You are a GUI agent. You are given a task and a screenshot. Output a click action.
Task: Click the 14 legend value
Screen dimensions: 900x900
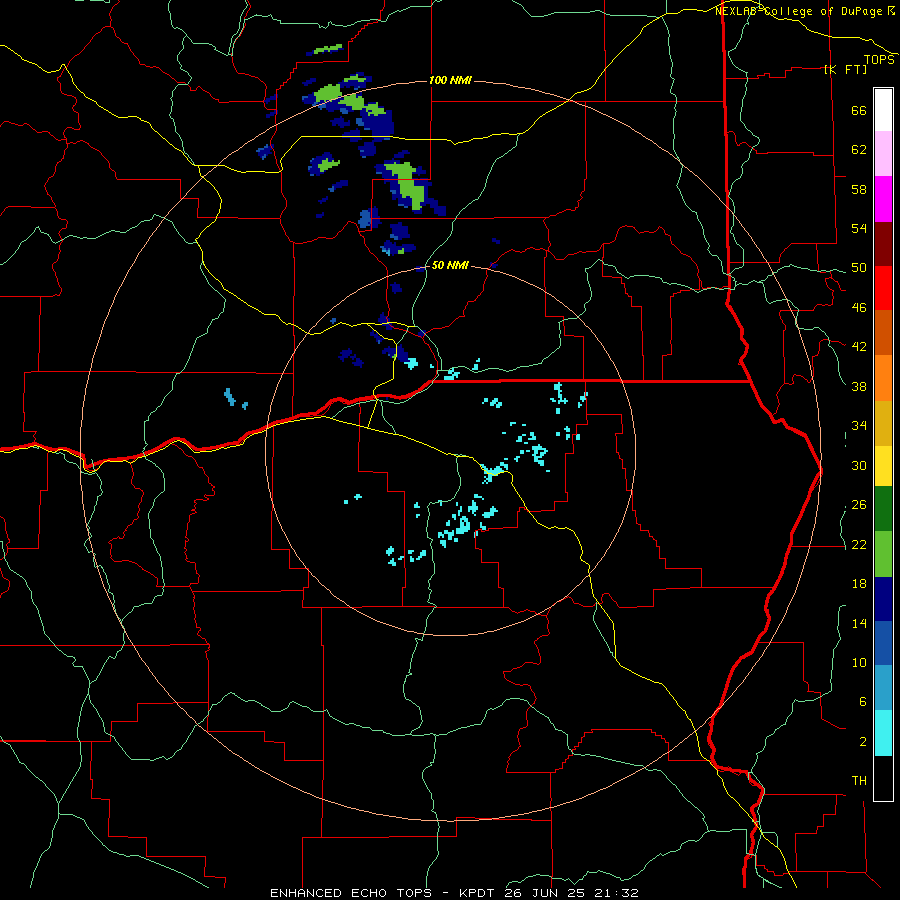(x=859, y=623)
